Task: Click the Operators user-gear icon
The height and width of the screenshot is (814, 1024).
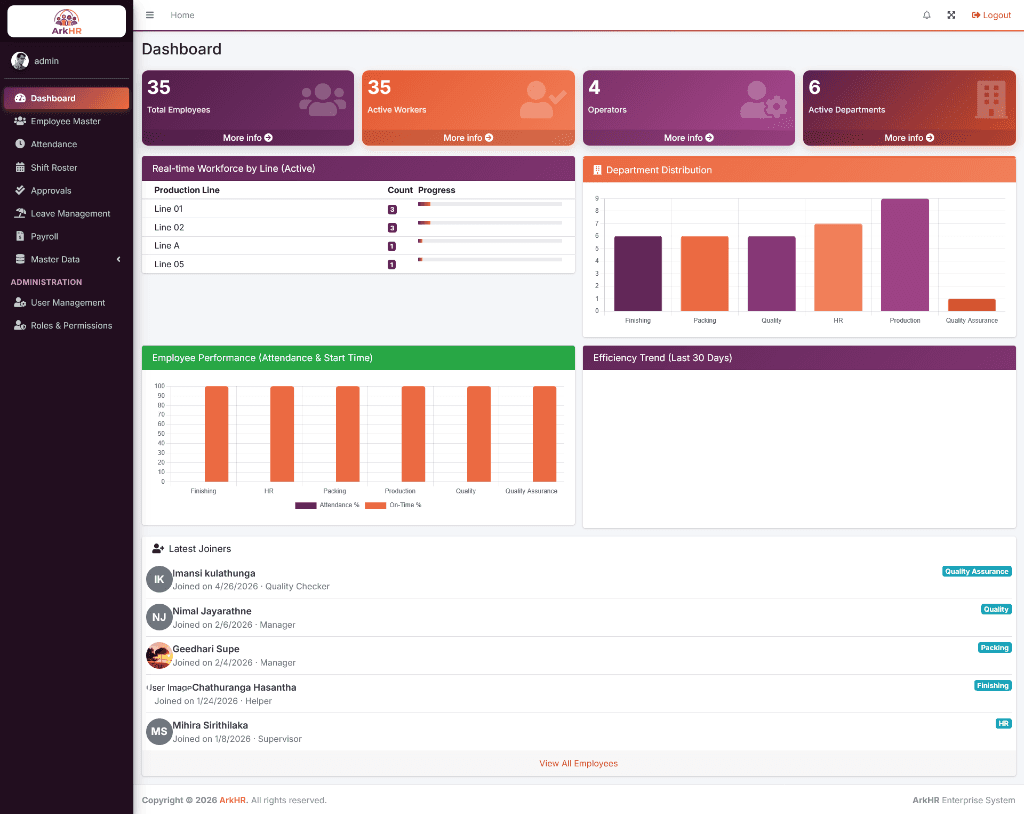Action: coord(763,99)
